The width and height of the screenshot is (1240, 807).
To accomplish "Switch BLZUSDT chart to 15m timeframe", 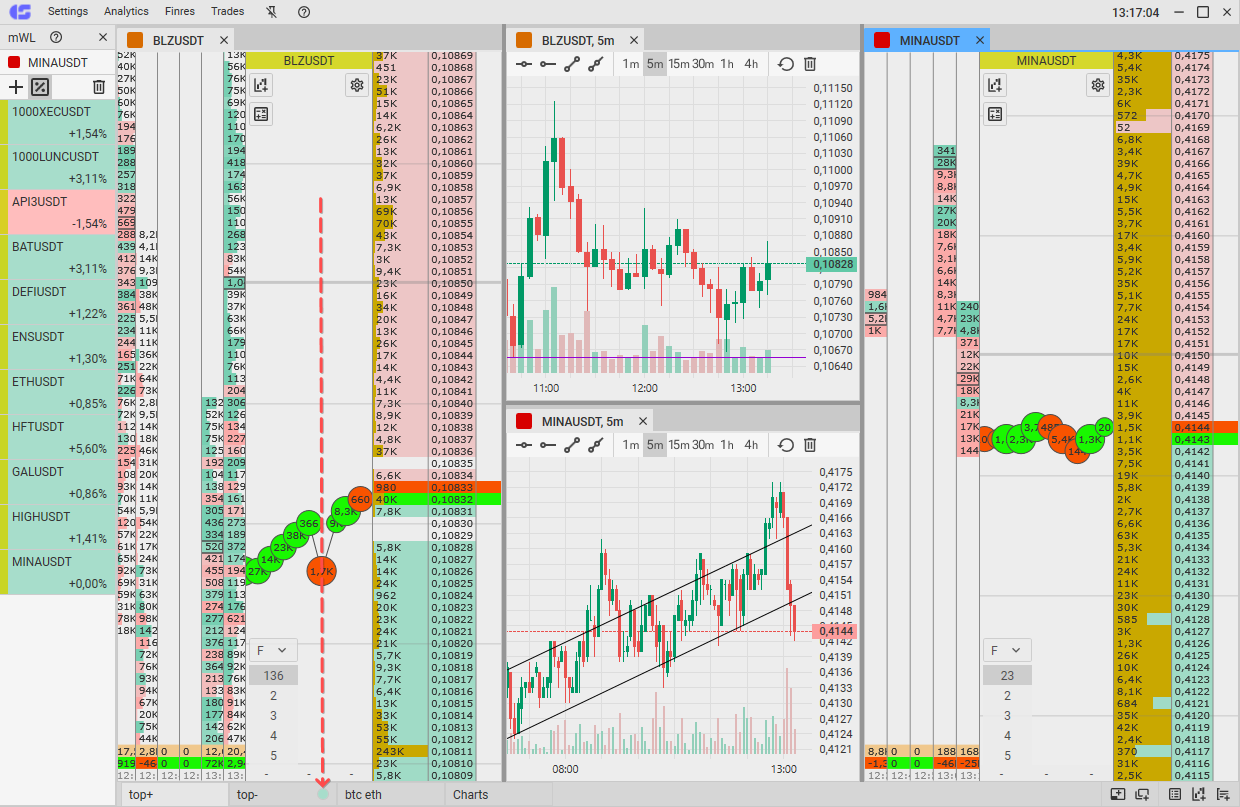I will pyautogui.click(x=679, y=64).
